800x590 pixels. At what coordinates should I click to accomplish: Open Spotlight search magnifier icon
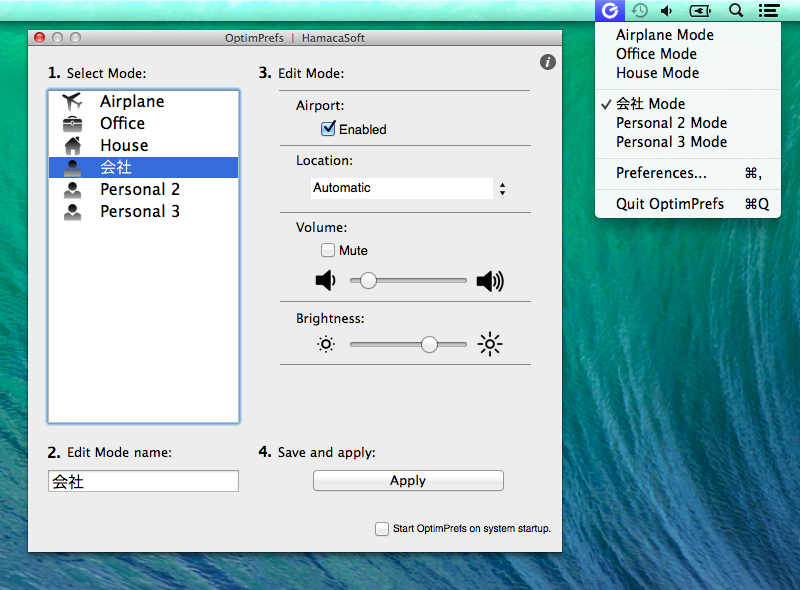(x=736, y=10)
